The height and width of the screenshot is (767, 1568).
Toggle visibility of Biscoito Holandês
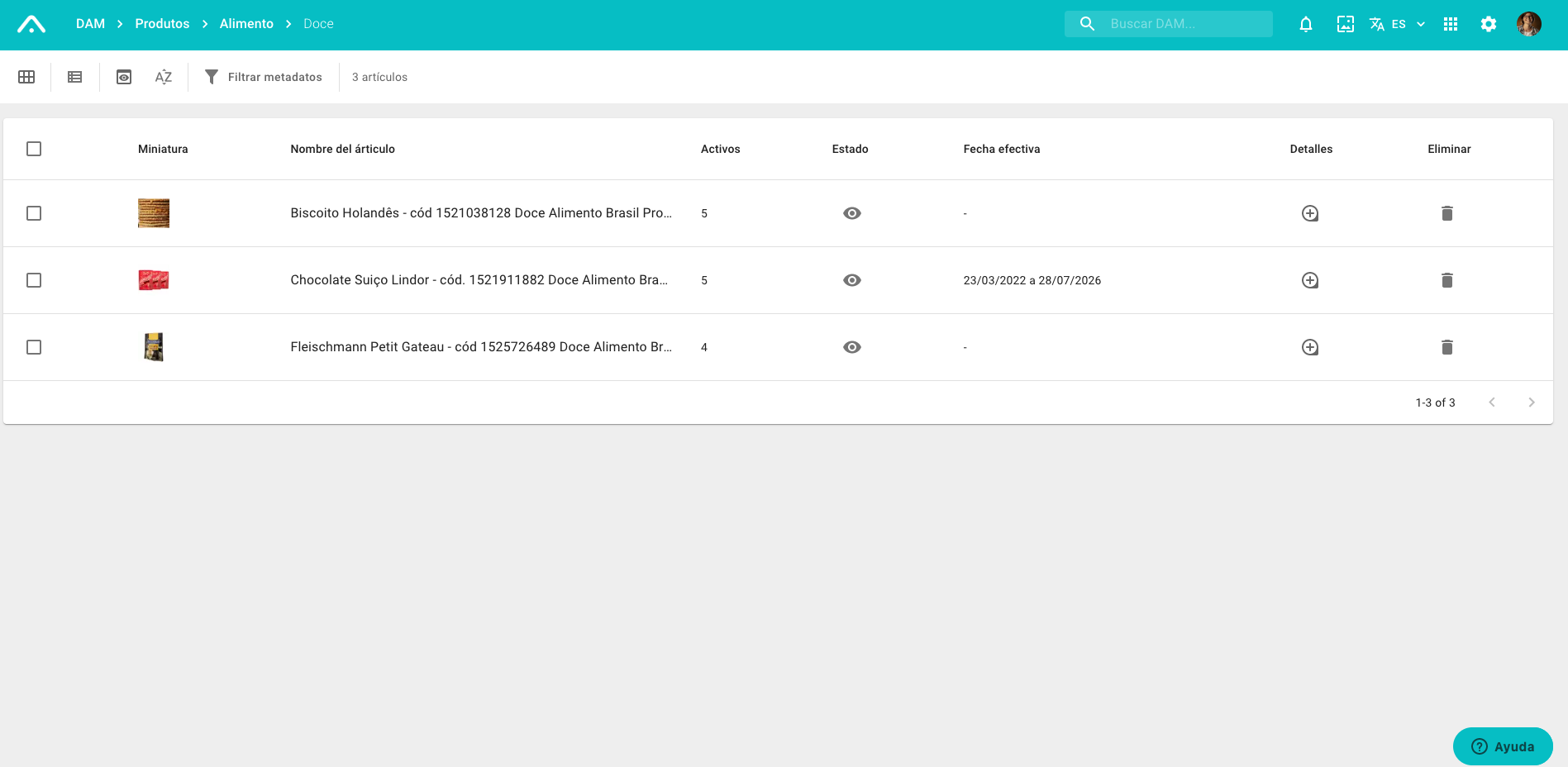click(x=852, y=213)
